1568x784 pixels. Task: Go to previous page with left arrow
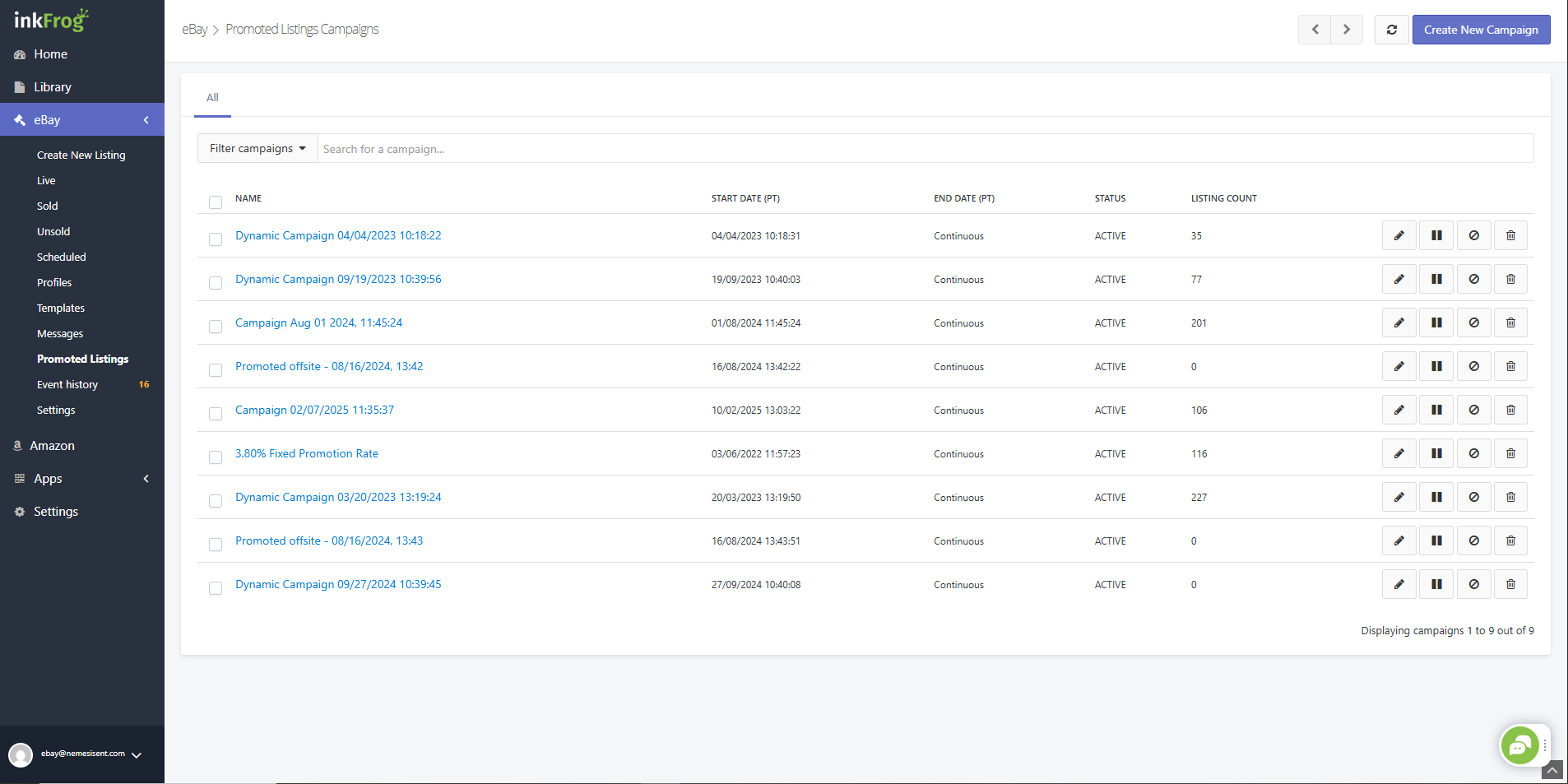pos(1315,30)
